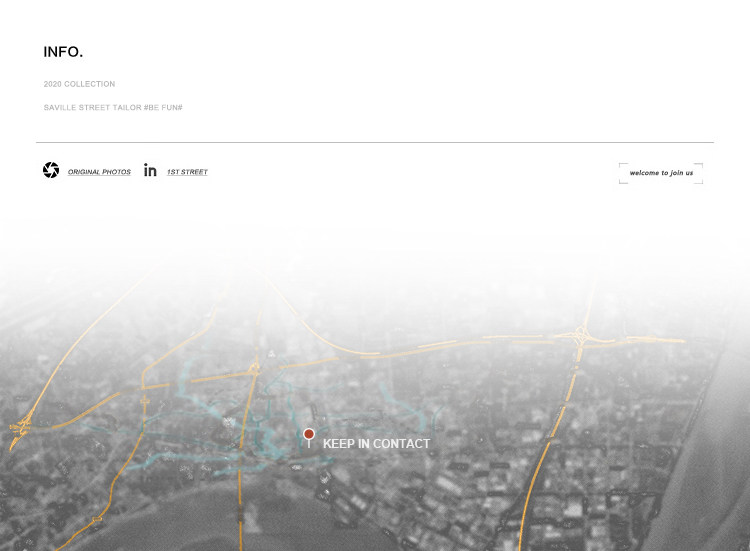Click the INFO. heading
This screenshot has width=750, height=551.
click(x=63, y=52)
